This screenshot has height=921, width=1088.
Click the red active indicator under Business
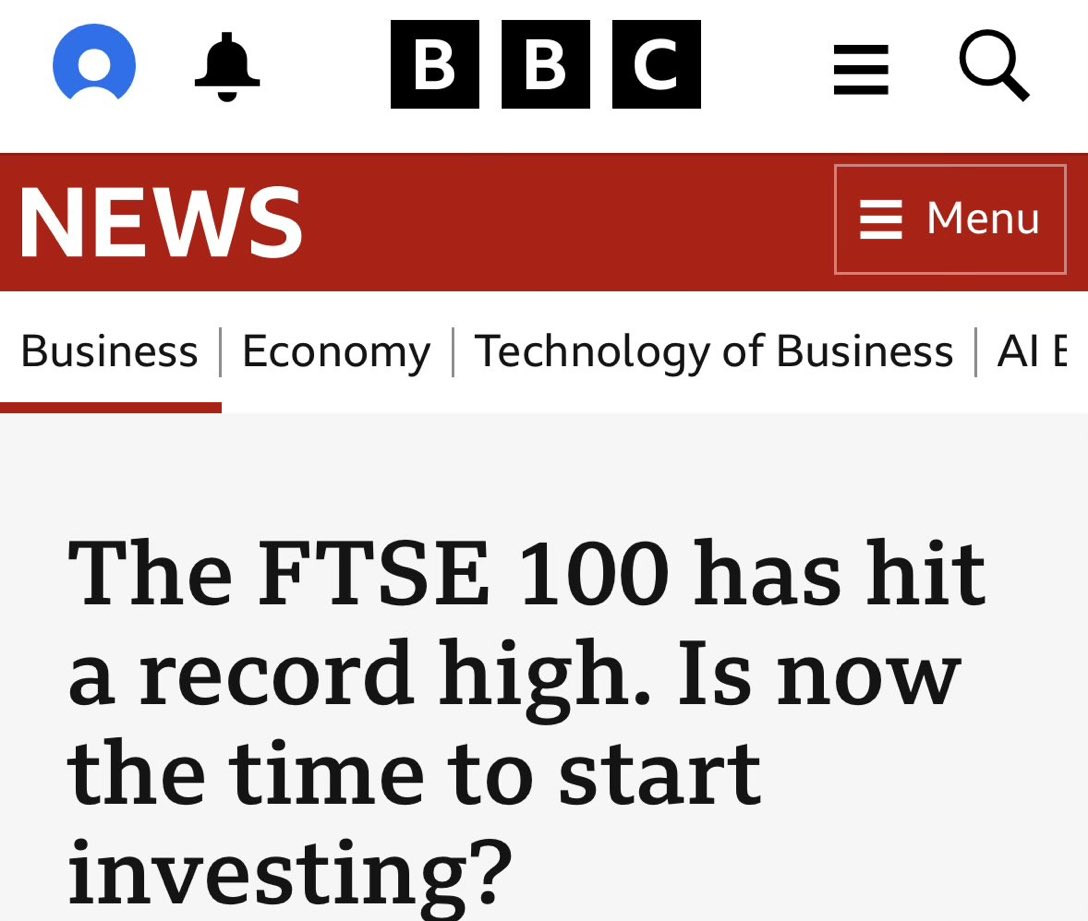110,407
